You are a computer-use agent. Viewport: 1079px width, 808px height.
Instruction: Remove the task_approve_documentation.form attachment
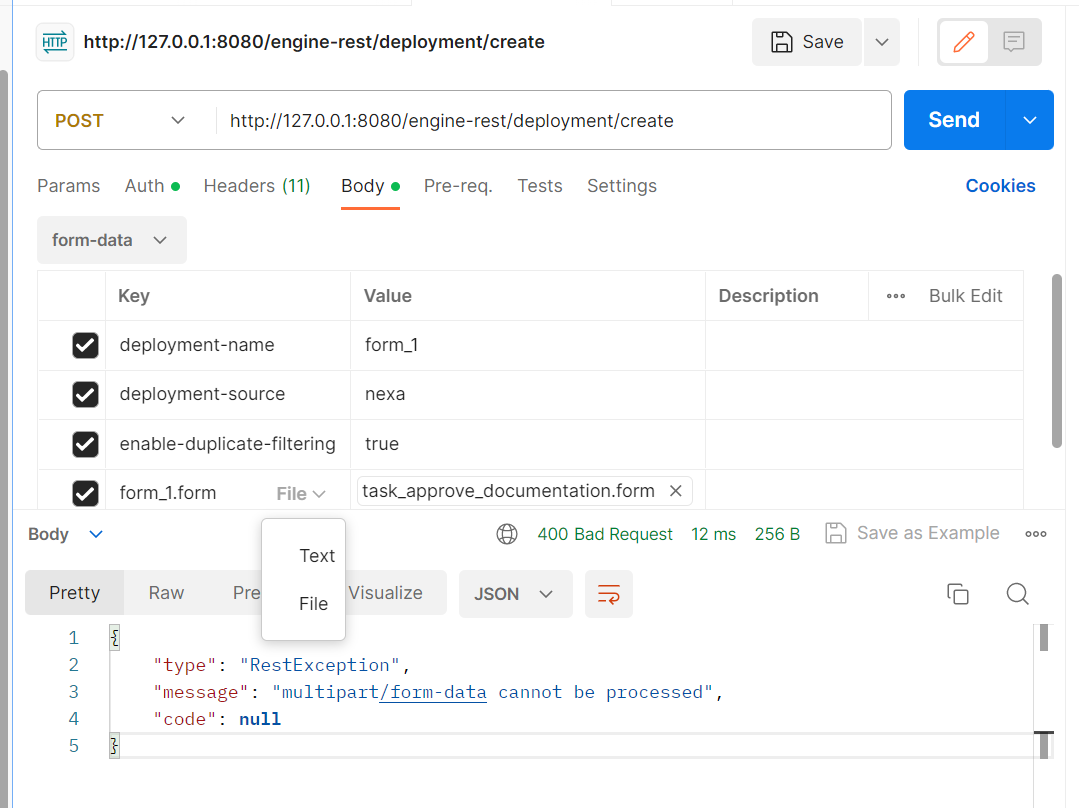point(676,491)
